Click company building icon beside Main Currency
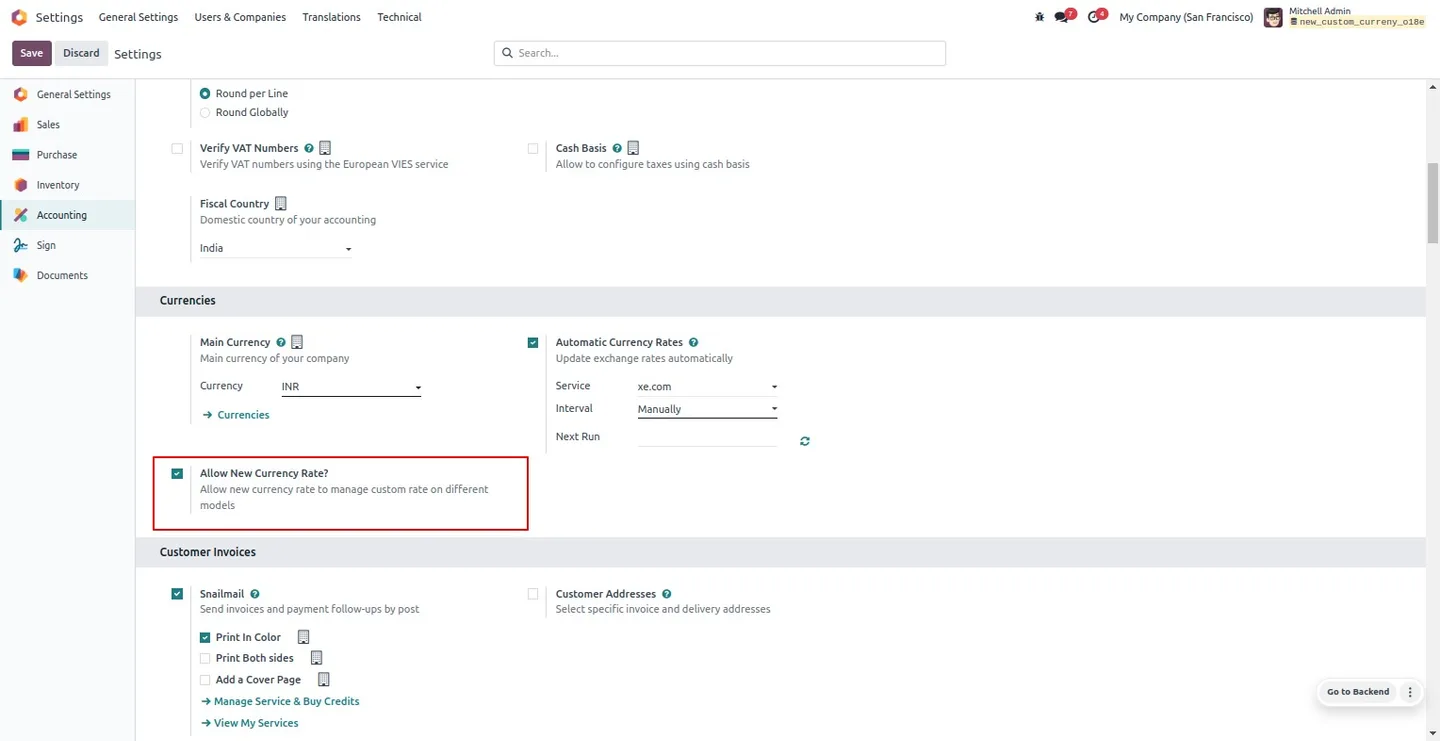This screenshot has height=741, width=1440. coord(297,342)
